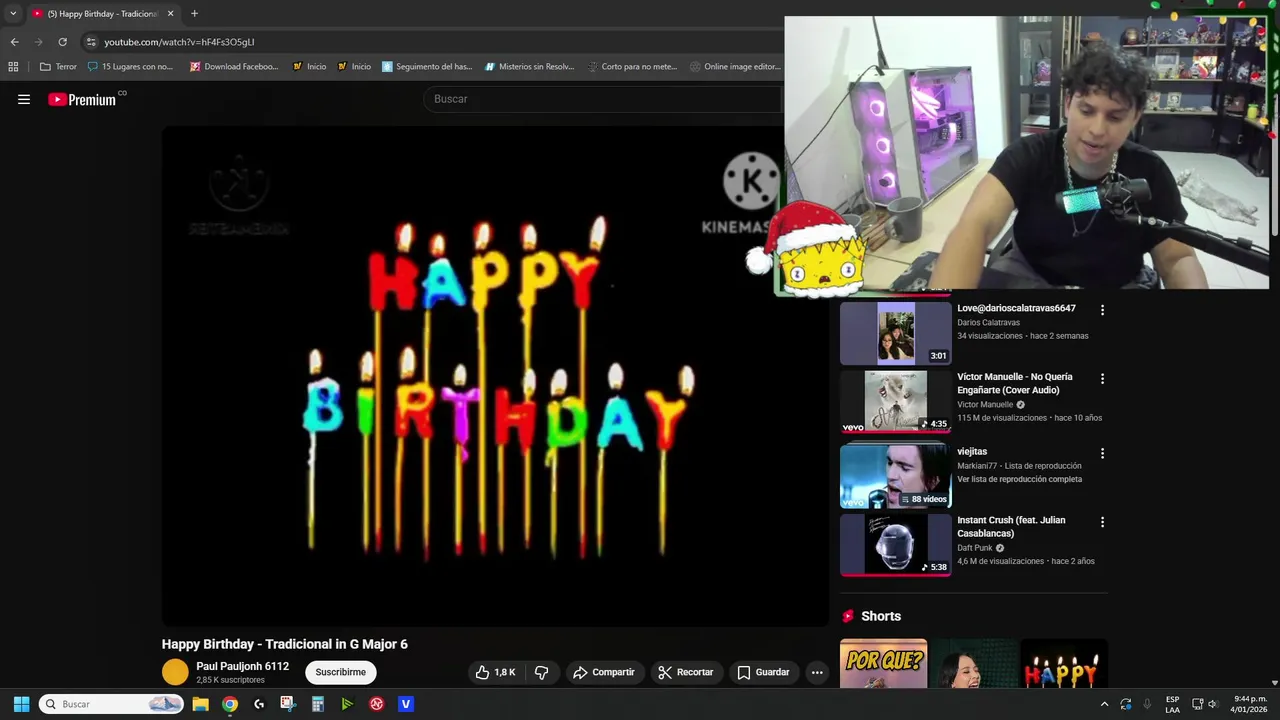Open the Windows Start menu
1280x720 pixels.
coord(21,704)
